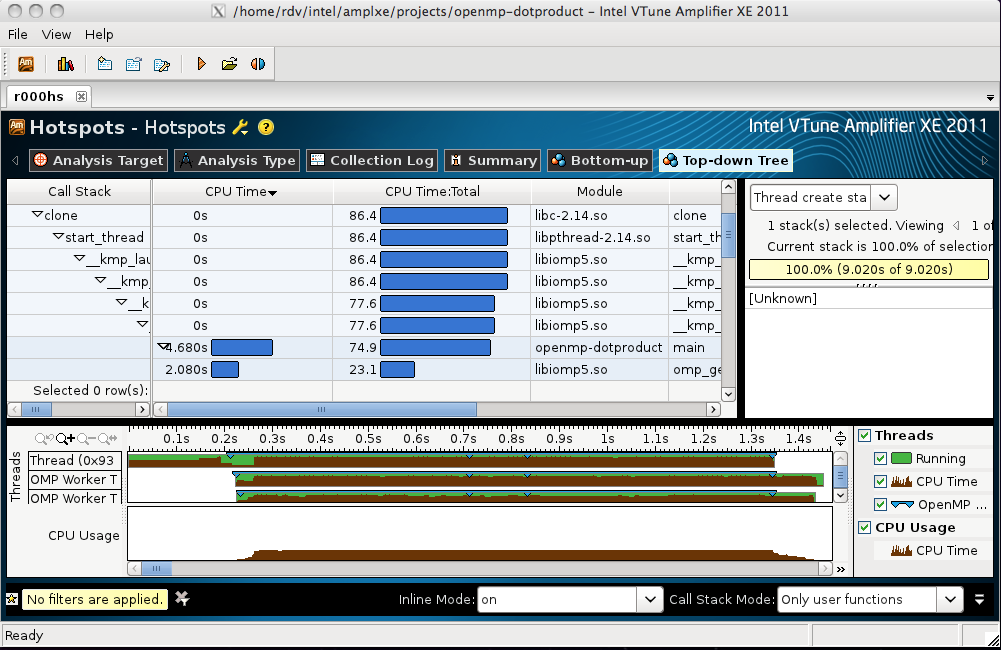Open the Call Stack Mode dropdown
Screen dimensions: 1001x650
949,599
